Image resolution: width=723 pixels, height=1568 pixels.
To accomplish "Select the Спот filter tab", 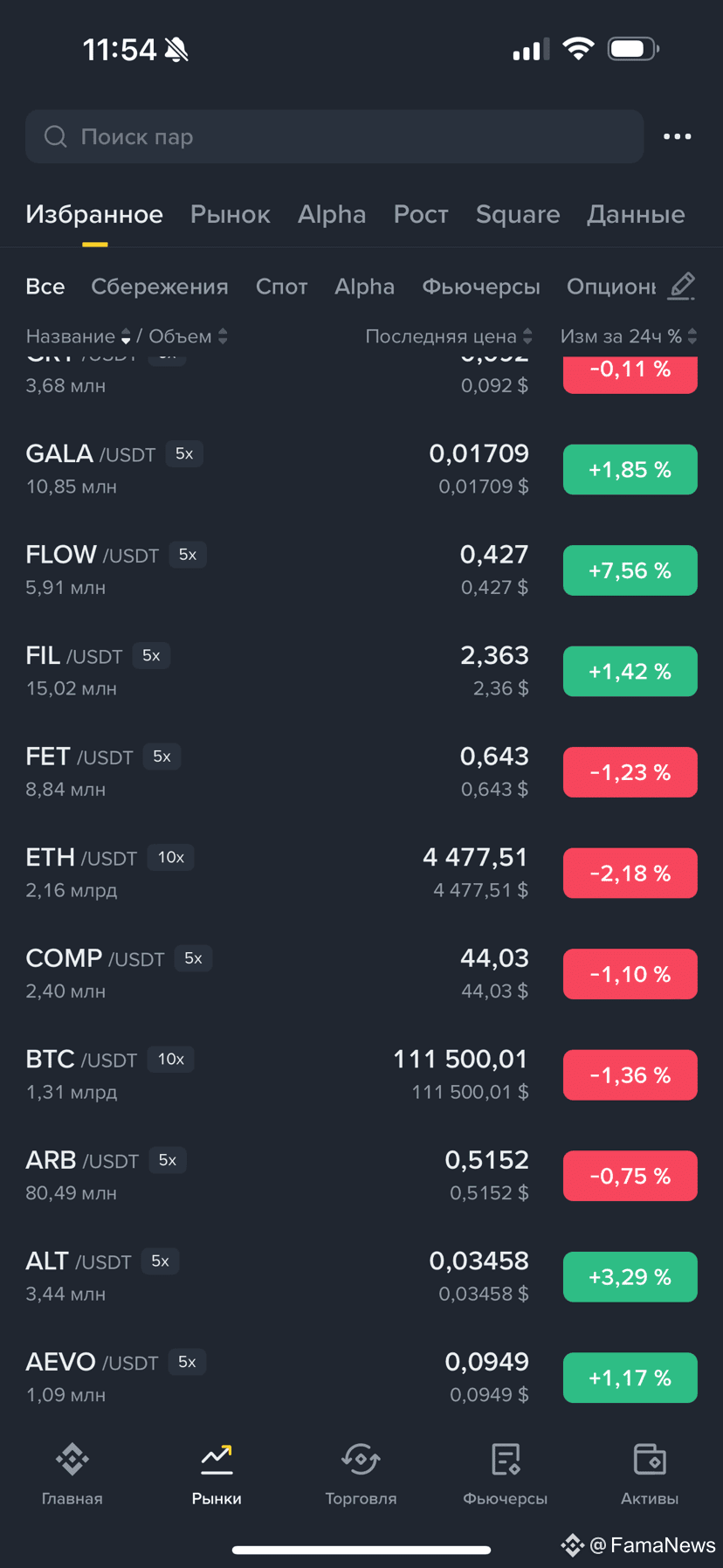I will pos(281,287).
